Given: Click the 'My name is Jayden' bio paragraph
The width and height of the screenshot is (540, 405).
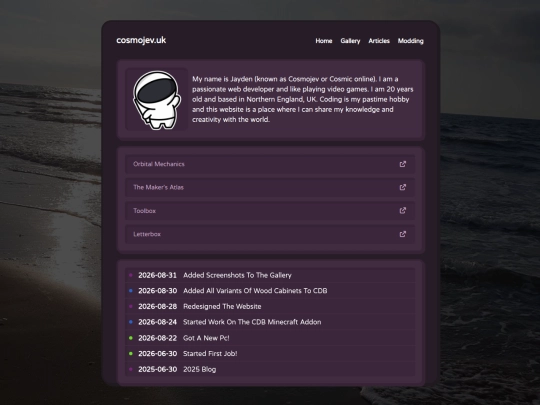Looking at the screenshot, I should 302,99.
